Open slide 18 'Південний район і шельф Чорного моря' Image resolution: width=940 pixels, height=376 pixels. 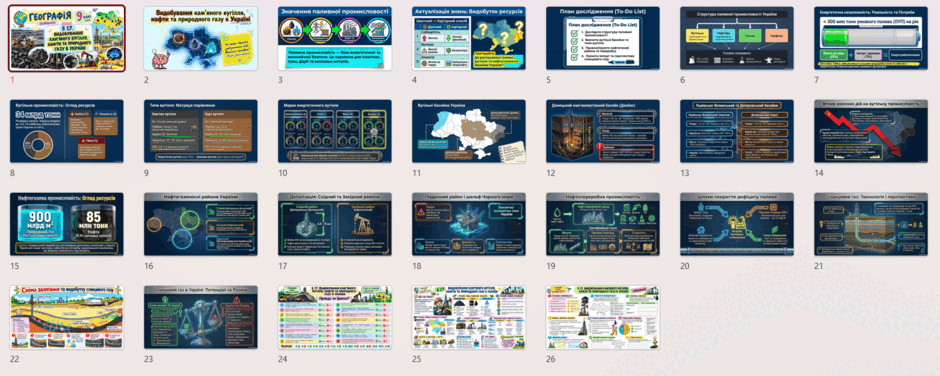pyautogui.click(x=469, y=224)
